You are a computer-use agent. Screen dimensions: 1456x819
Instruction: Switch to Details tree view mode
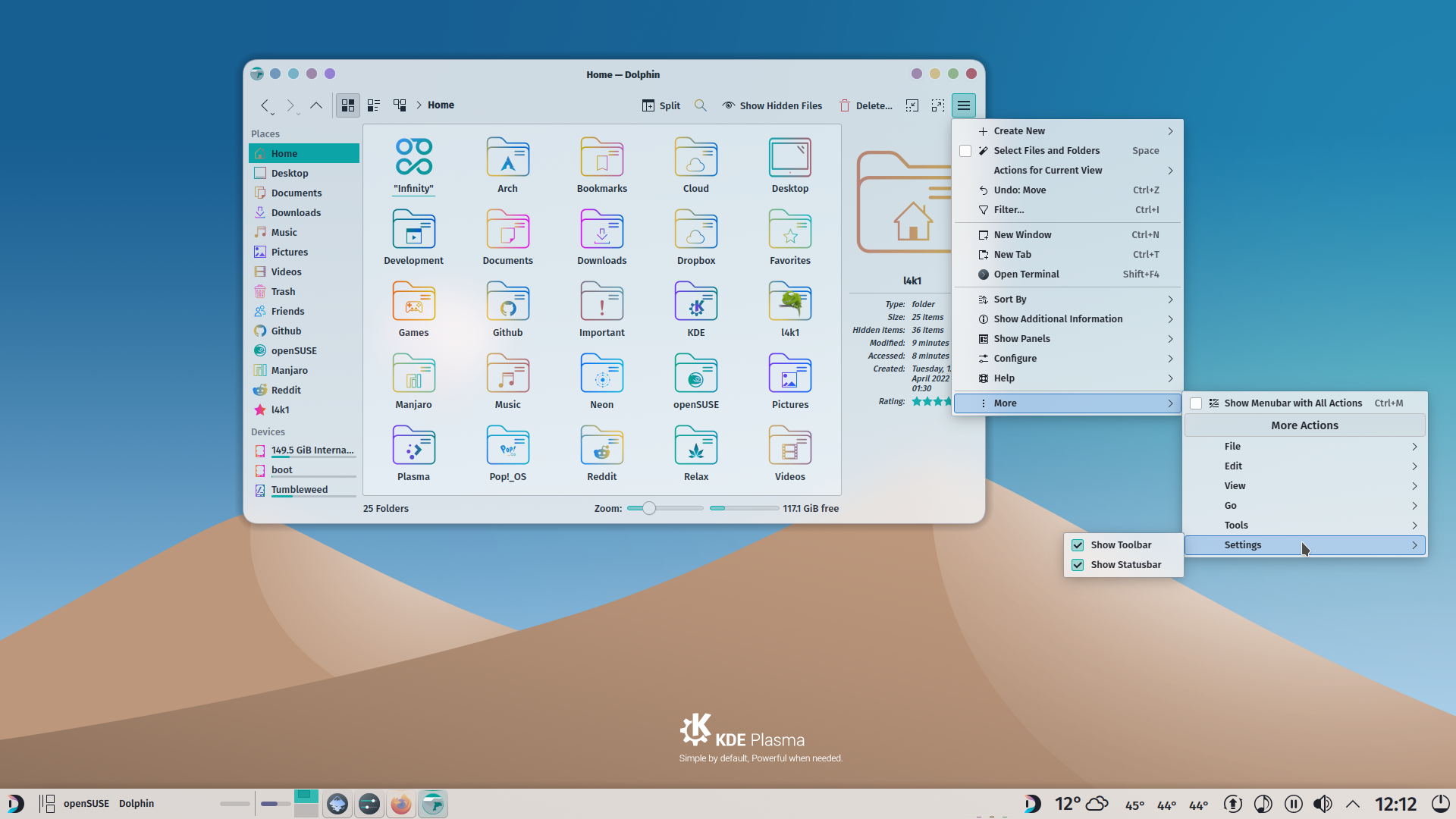click(400, 105)
